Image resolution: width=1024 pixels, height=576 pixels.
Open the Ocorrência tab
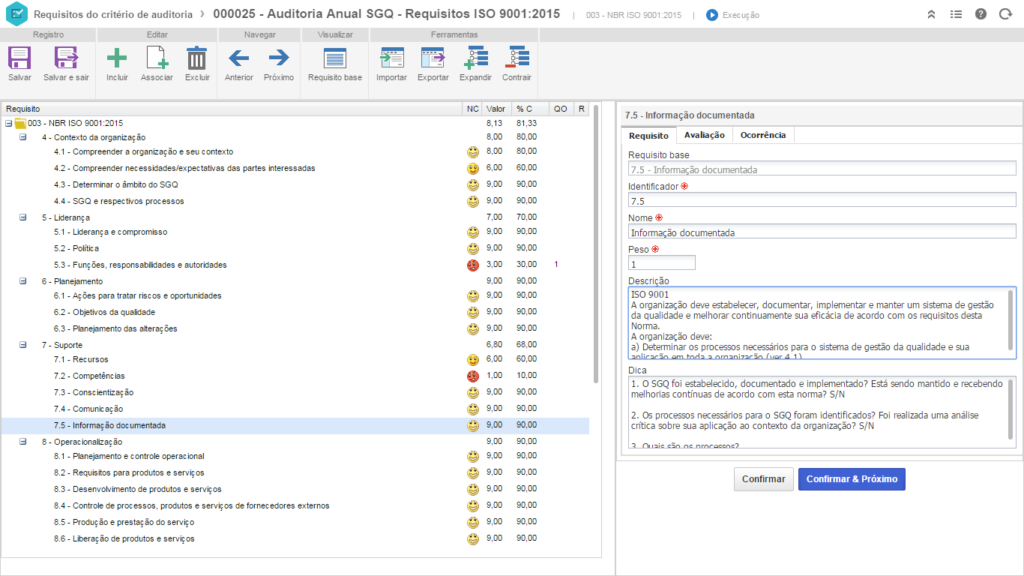click(x=762, y=135)
